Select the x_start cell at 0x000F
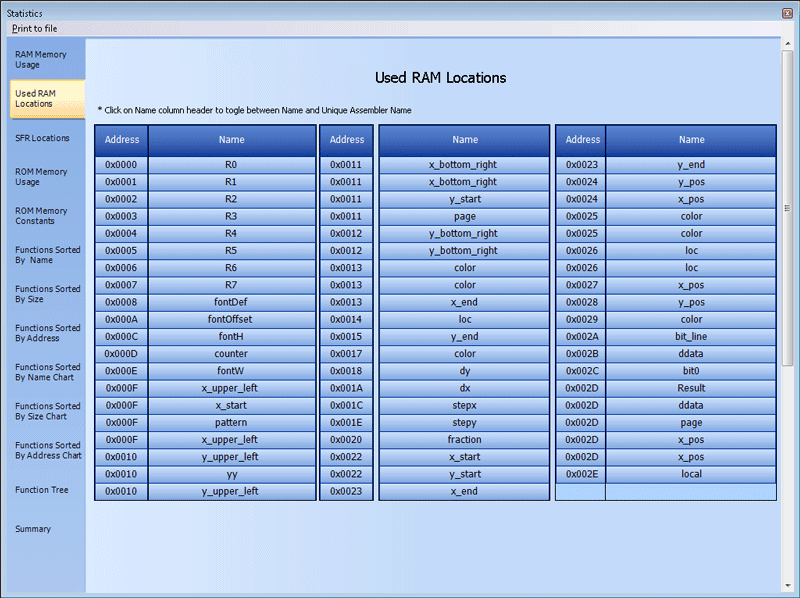The image size is (800, 598). pos(232,405)
